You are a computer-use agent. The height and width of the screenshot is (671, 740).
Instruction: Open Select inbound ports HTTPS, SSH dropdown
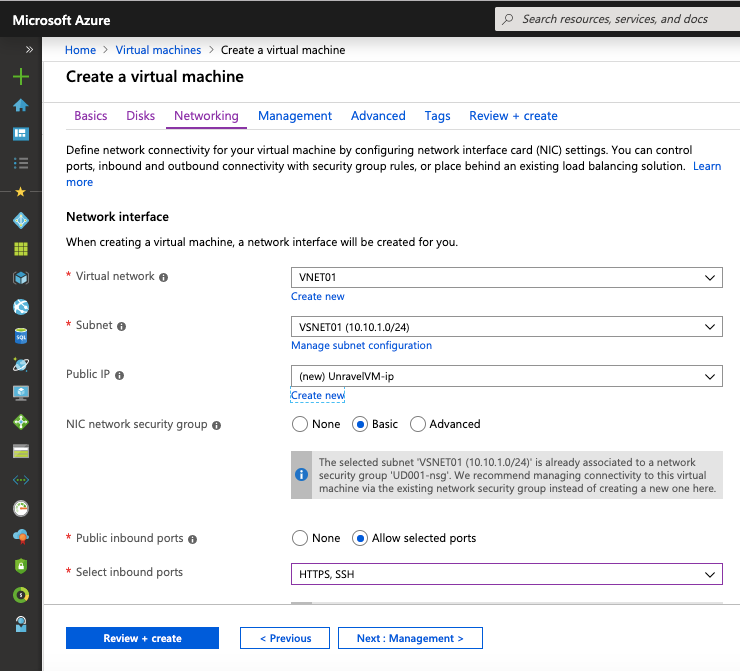click(x=506, y=574)
